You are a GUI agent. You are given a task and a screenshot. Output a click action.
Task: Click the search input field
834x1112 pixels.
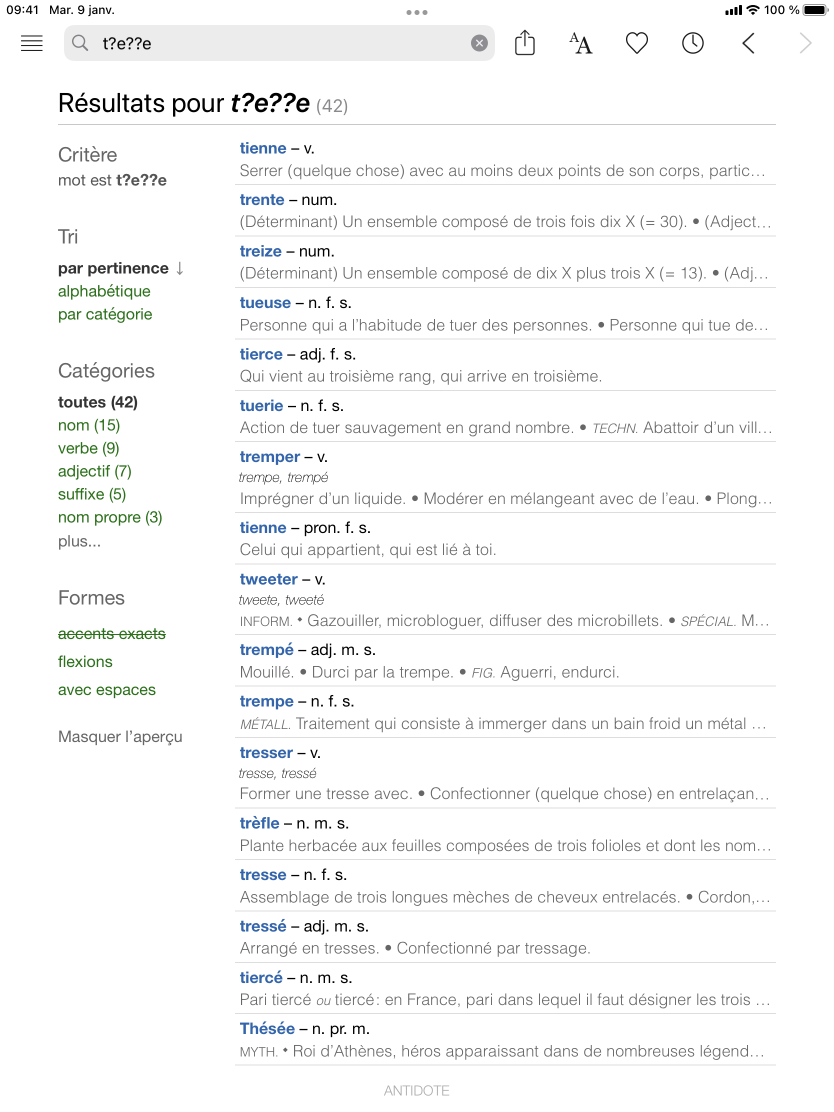(280, 43)
